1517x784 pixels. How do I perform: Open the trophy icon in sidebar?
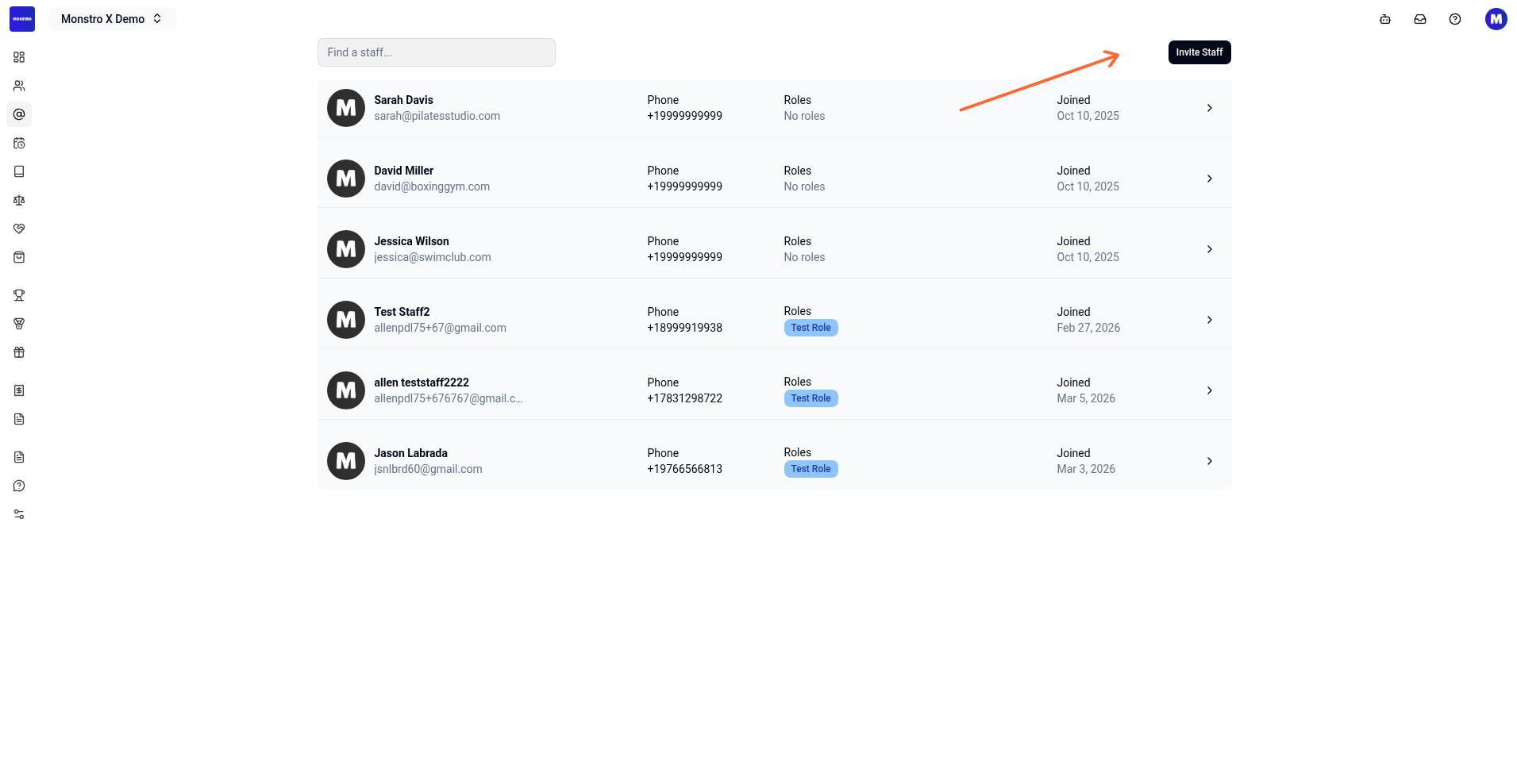tap(19, 295)
